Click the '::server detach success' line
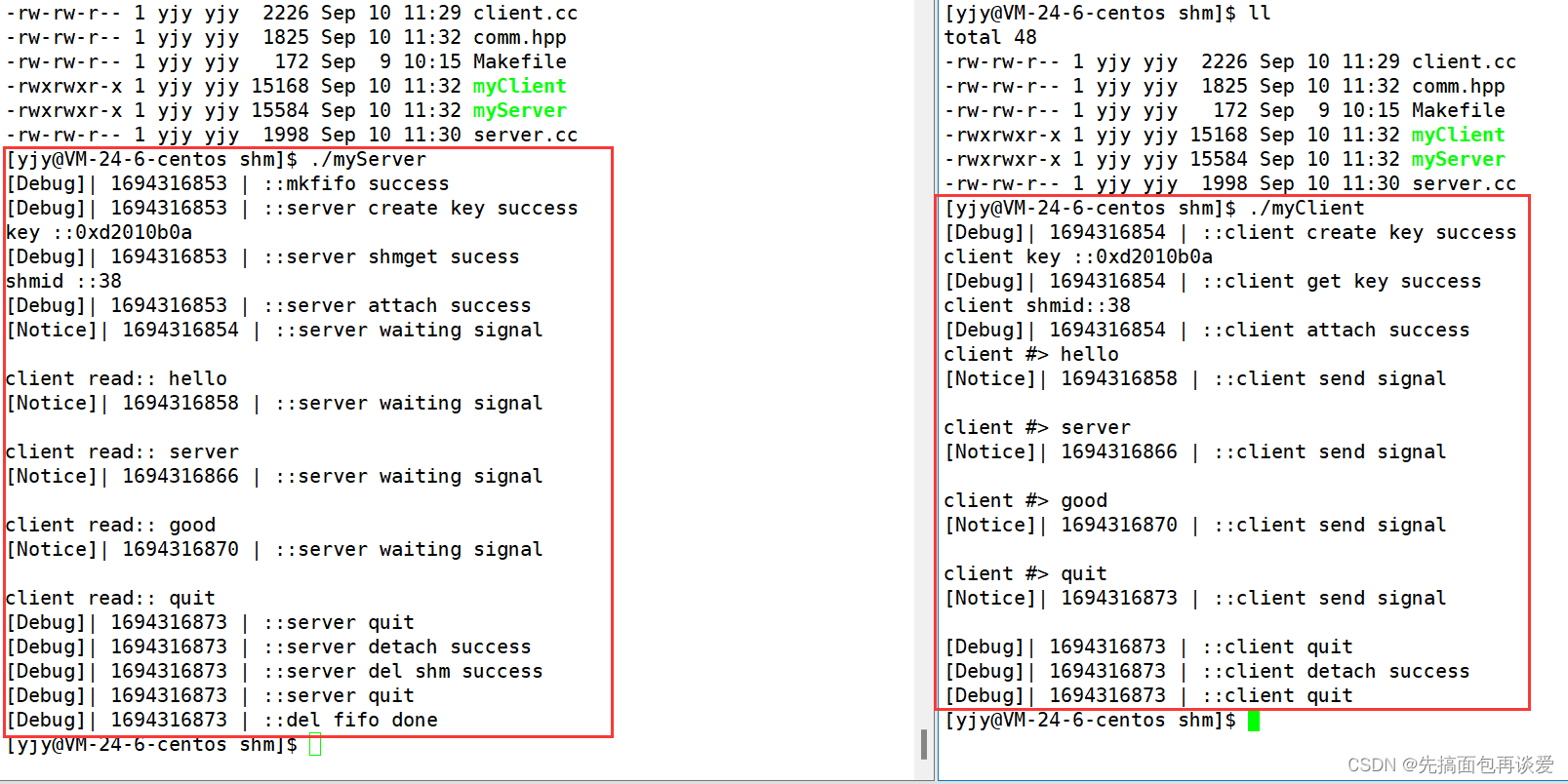Image resolution: width=1568 pixels, height=784 pixels. pos(268,647)
